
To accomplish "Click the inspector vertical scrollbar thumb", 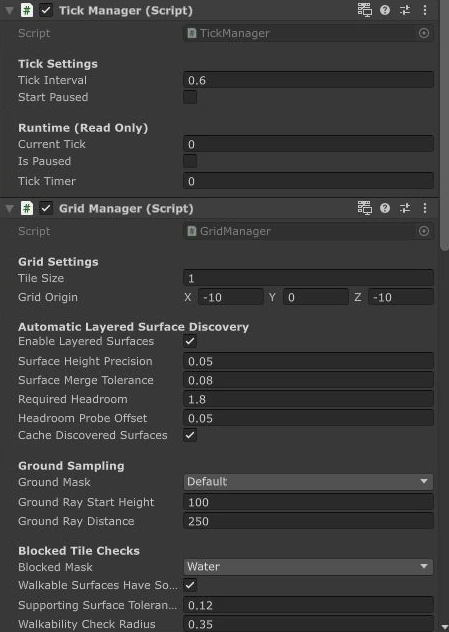I will click(445, 125).
